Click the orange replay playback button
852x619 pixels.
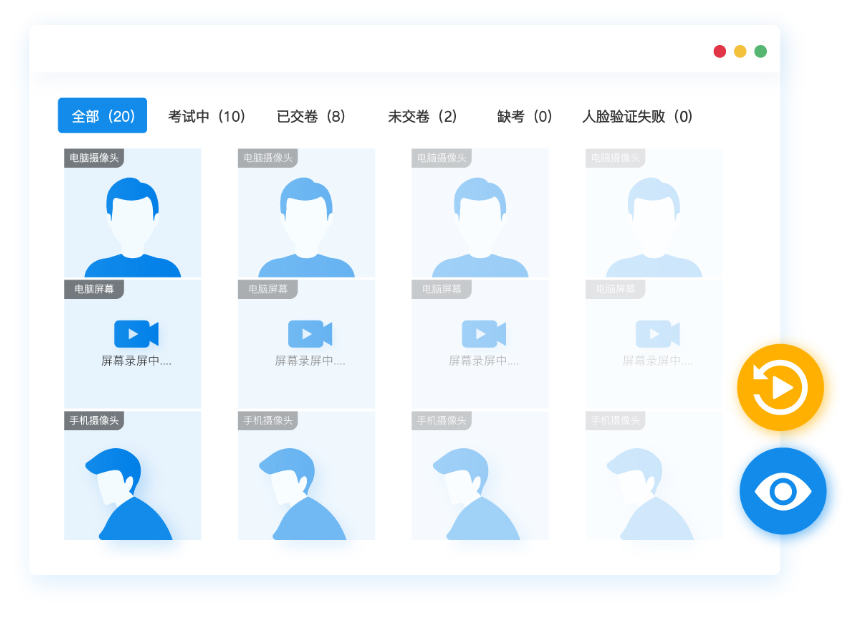click(780, 387)
